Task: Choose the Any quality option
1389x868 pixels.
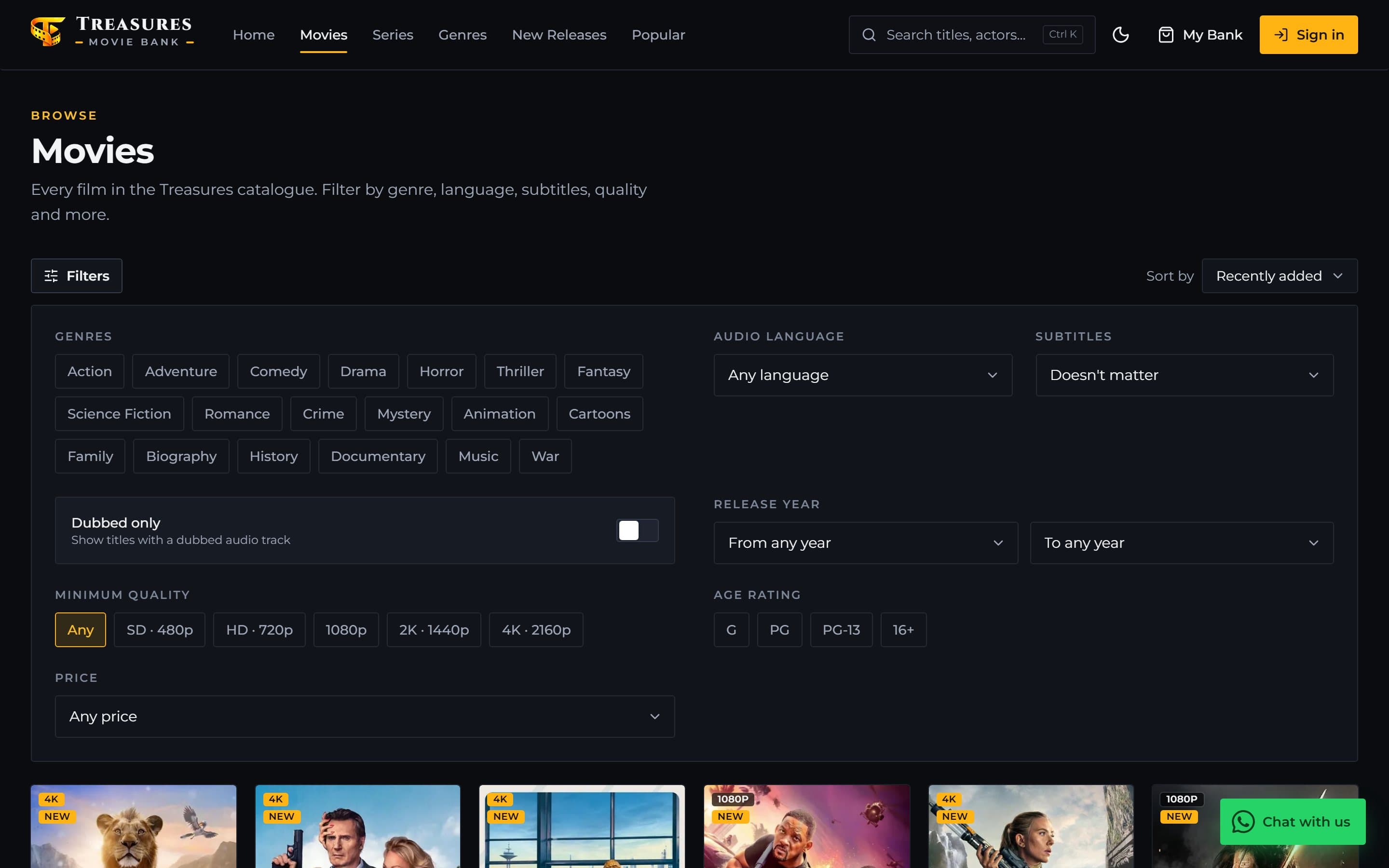Action: pos(81,630)
